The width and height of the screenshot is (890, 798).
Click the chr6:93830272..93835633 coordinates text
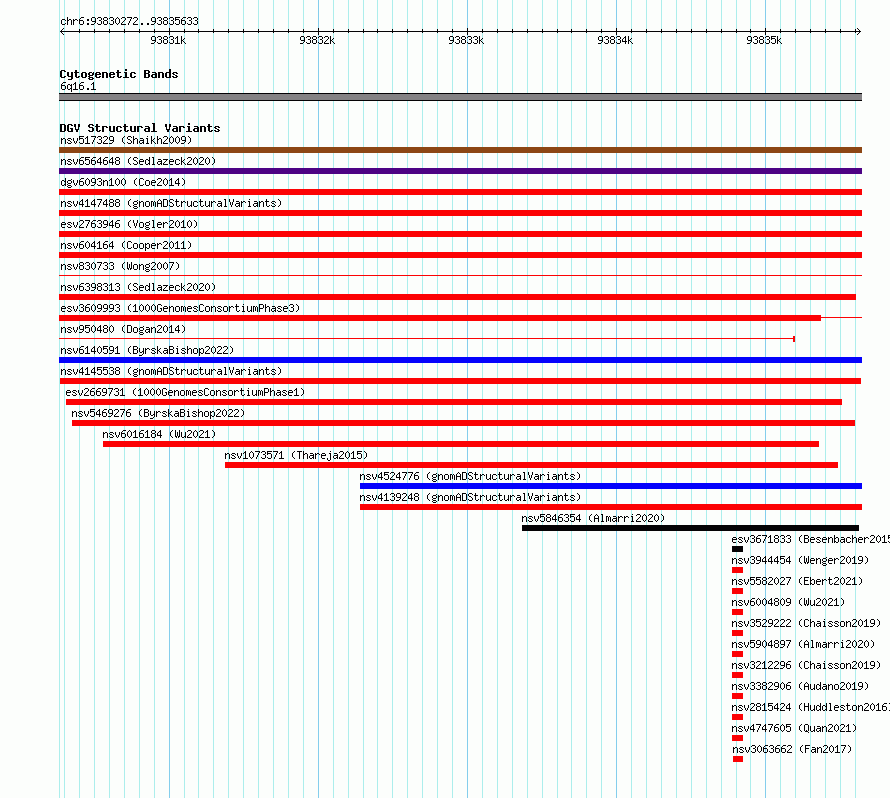(129, 21)
